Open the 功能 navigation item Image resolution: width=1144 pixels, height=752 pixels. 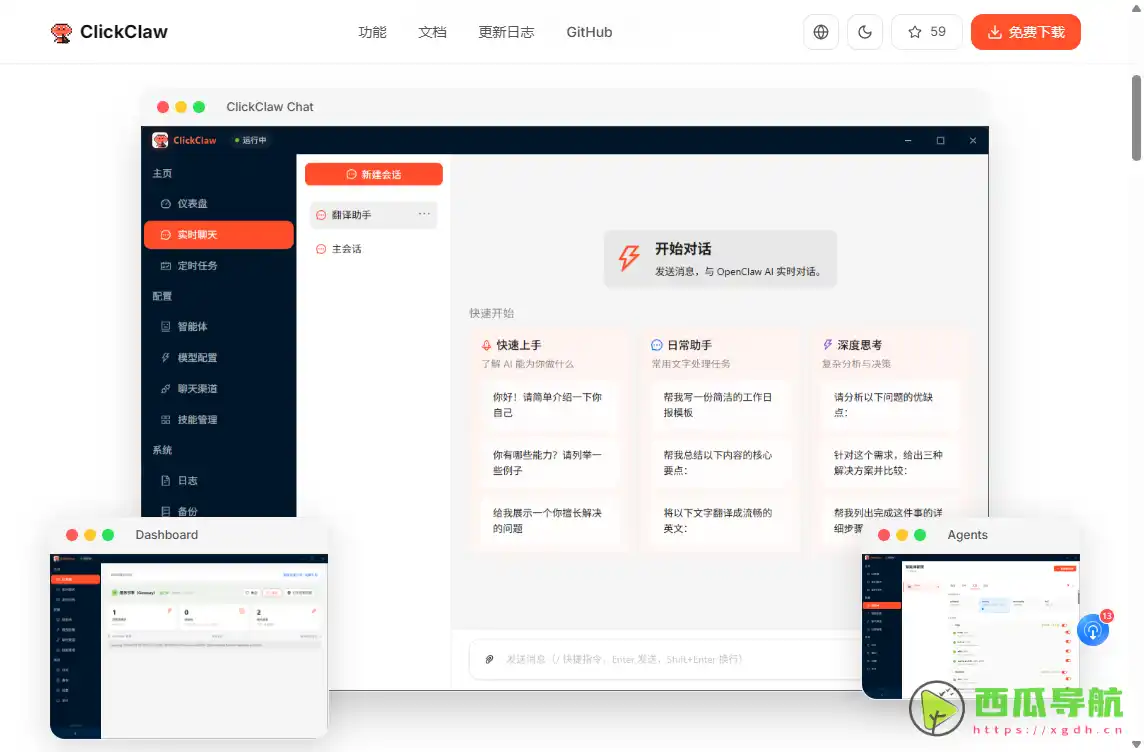(372, 32)
